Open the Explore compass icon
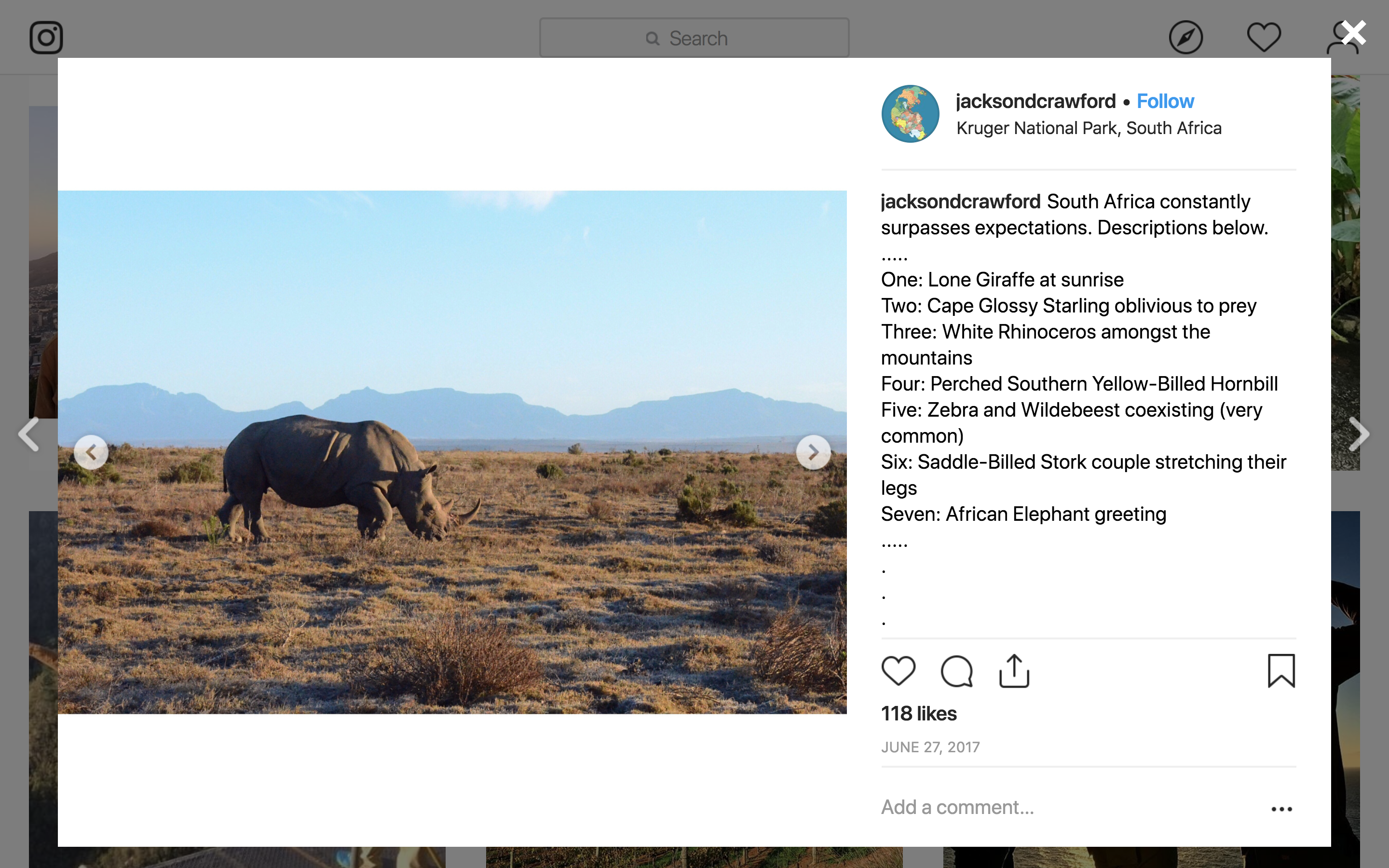This screenshot has width=1389, height=868. [x=1185, y=38]
